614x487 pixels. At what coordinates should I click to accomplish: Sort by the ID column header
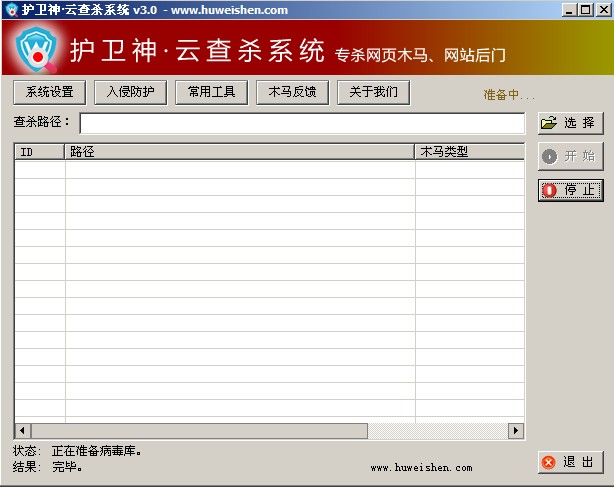(x=40, y=152)
